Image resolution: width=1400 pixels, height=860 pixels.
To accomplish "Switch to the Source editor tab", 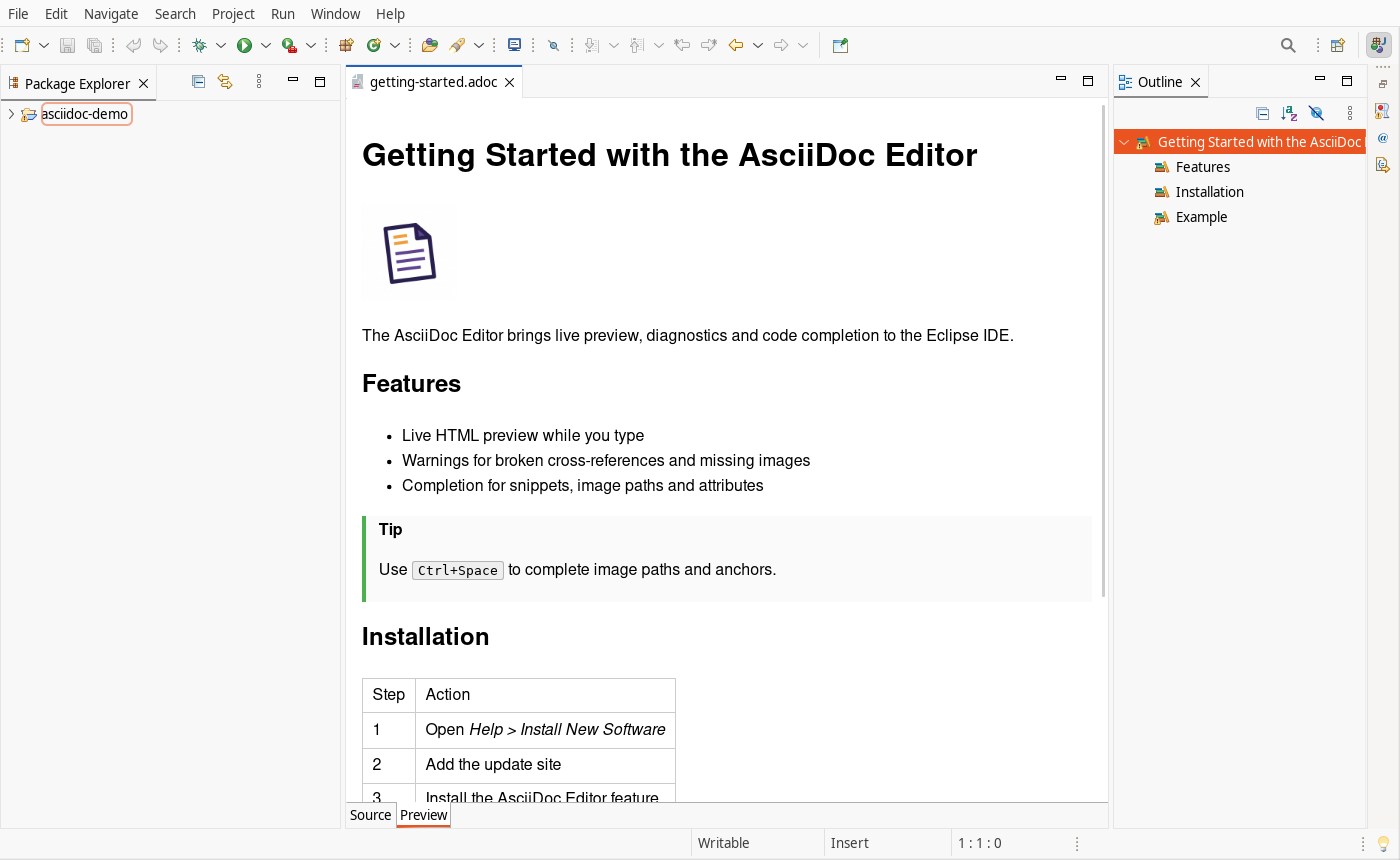I will click(370, 815).
